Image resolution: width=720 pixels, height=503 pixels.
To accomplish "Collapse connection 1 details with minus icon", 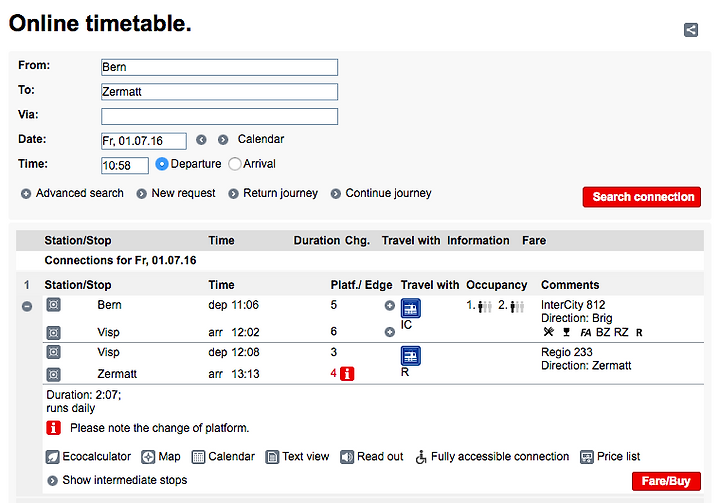I will tap(27, 306).
